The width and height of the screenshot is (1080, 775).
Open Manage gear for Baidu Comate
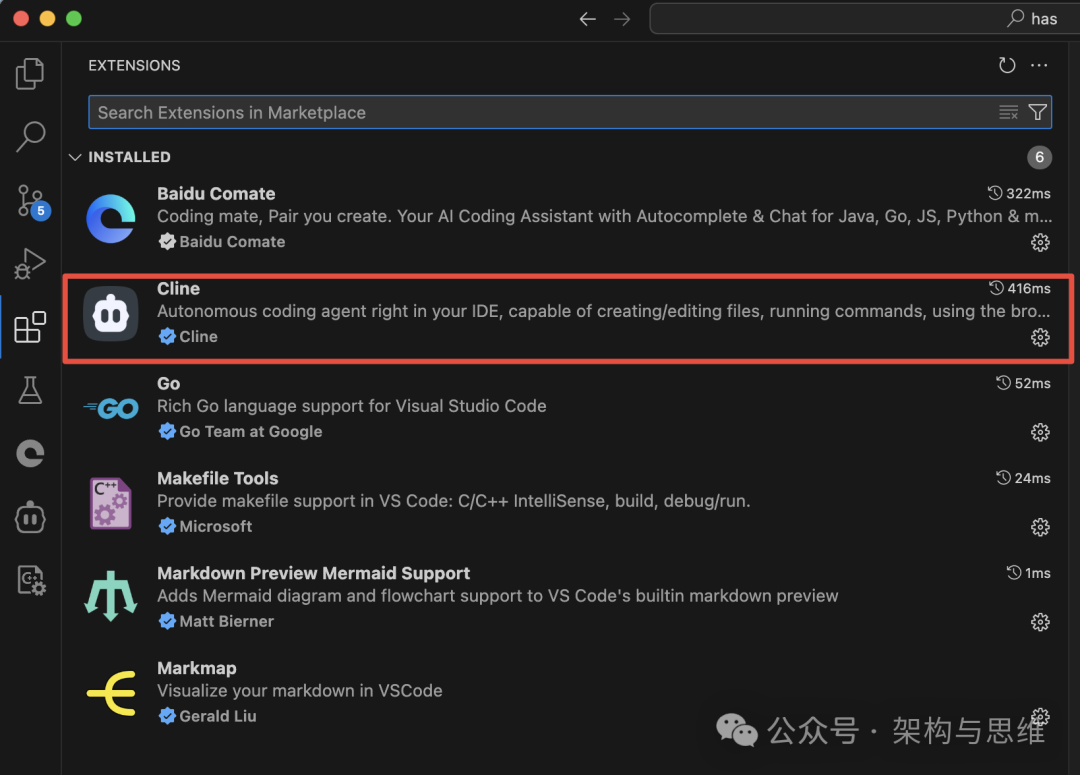pos(1040,242)
